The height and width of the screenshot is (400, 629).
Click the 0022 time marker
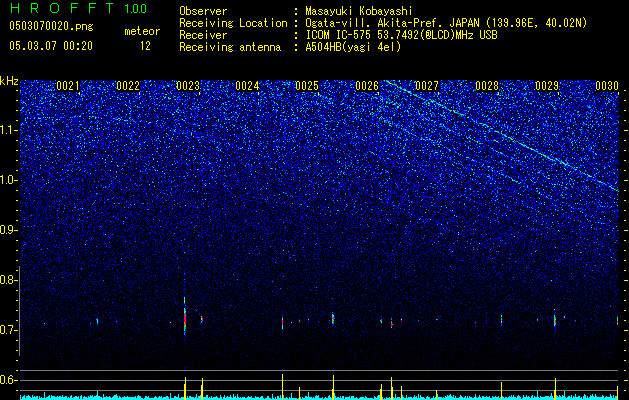(128, 86)
